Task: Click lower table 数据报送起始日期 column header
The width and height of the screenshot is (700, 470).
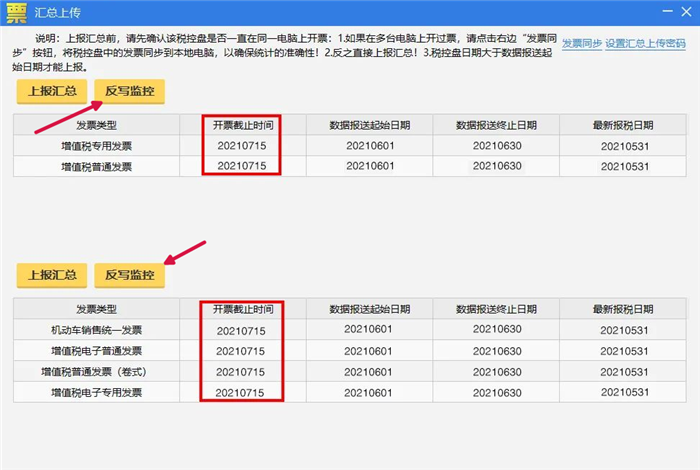Action: (370, 309)
